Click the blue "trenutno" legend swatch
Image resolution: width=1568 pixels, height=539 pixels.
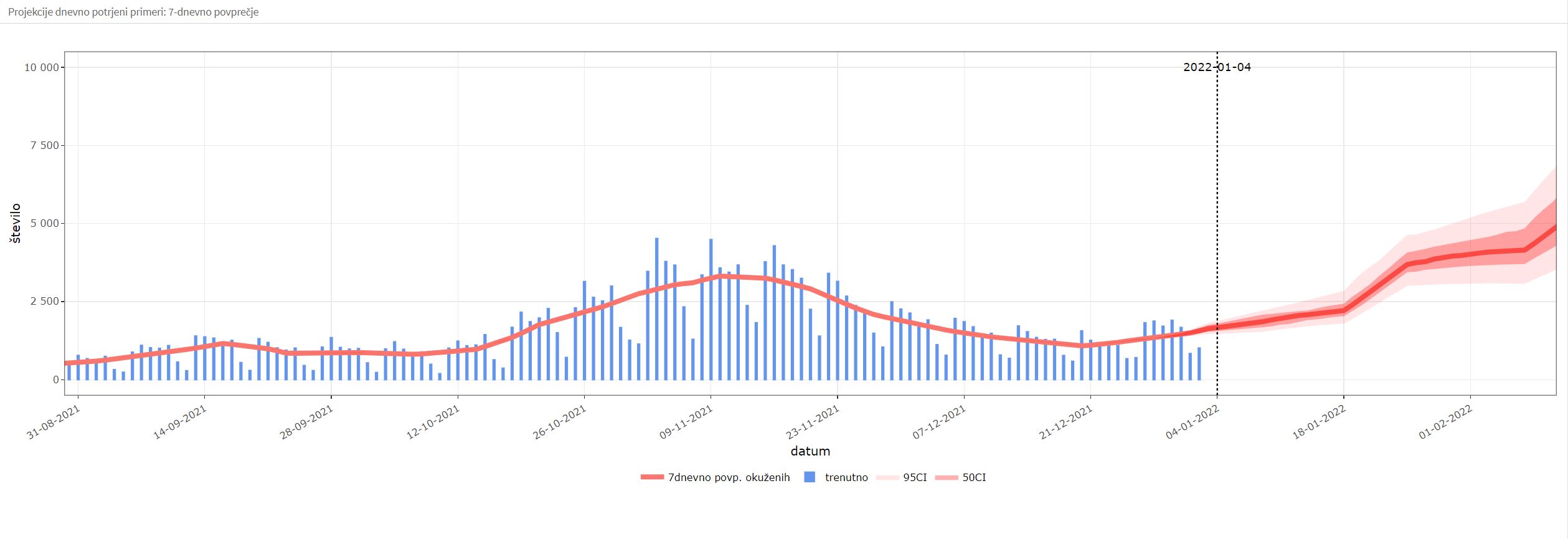click(810, 477)
